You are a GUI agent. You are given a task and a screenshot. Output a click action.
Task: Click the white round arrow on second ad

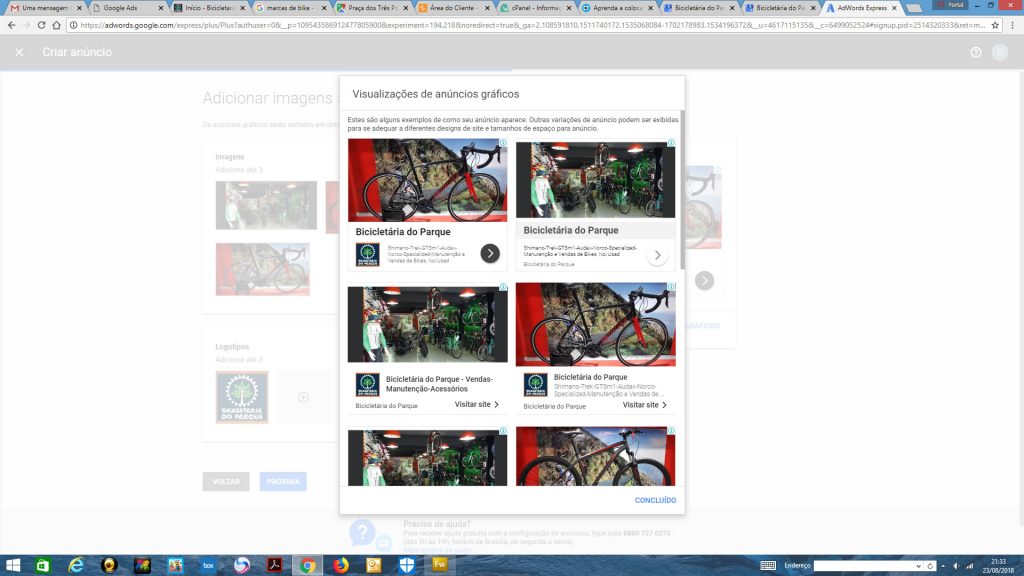click(x=657, y=255)
